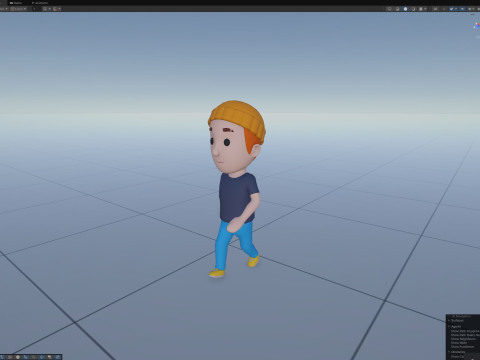Open scene effects dropdown arrow

456,9
